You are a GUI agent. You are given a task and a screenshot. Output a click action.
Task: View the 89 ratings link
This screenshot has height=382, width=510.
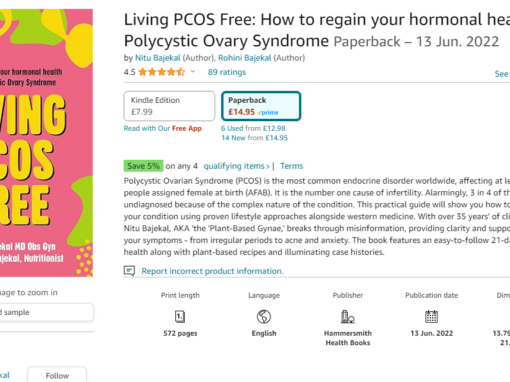click(x=227, y=72)
